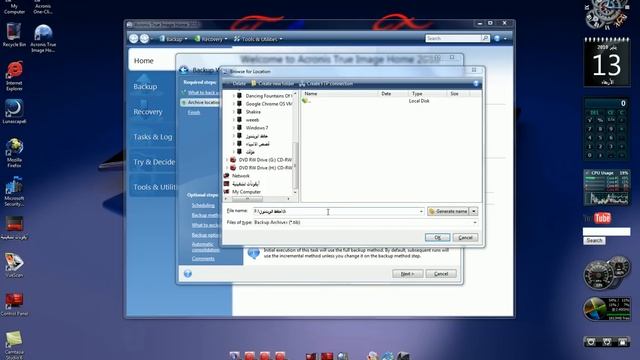Open Lunascape6 desktop icon
The height and width of the screenshot is (360, 640).
pos(14,111)
